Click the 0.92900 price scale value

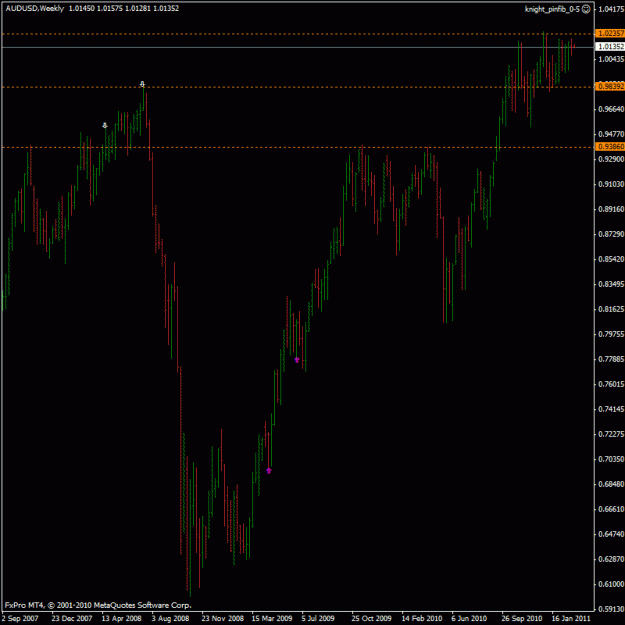pyautogui.click(x=611, y=159)
